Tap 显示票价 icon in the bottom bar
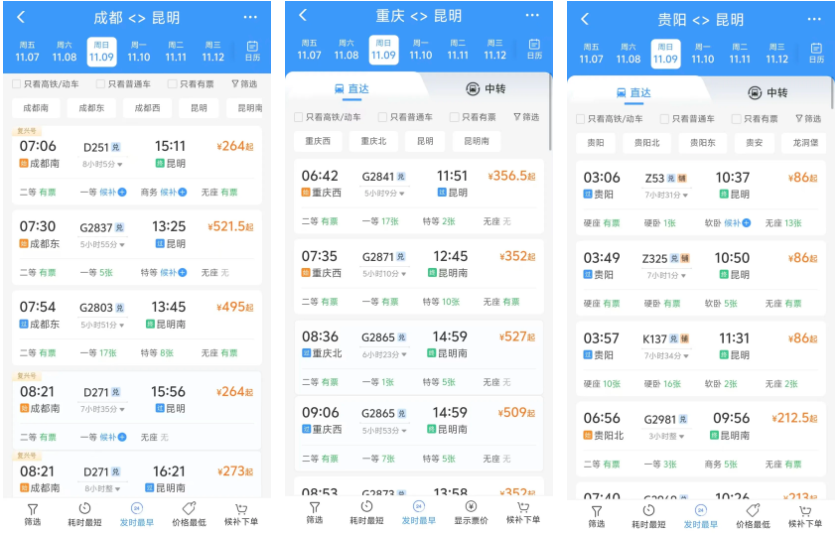 click(471, 513)
